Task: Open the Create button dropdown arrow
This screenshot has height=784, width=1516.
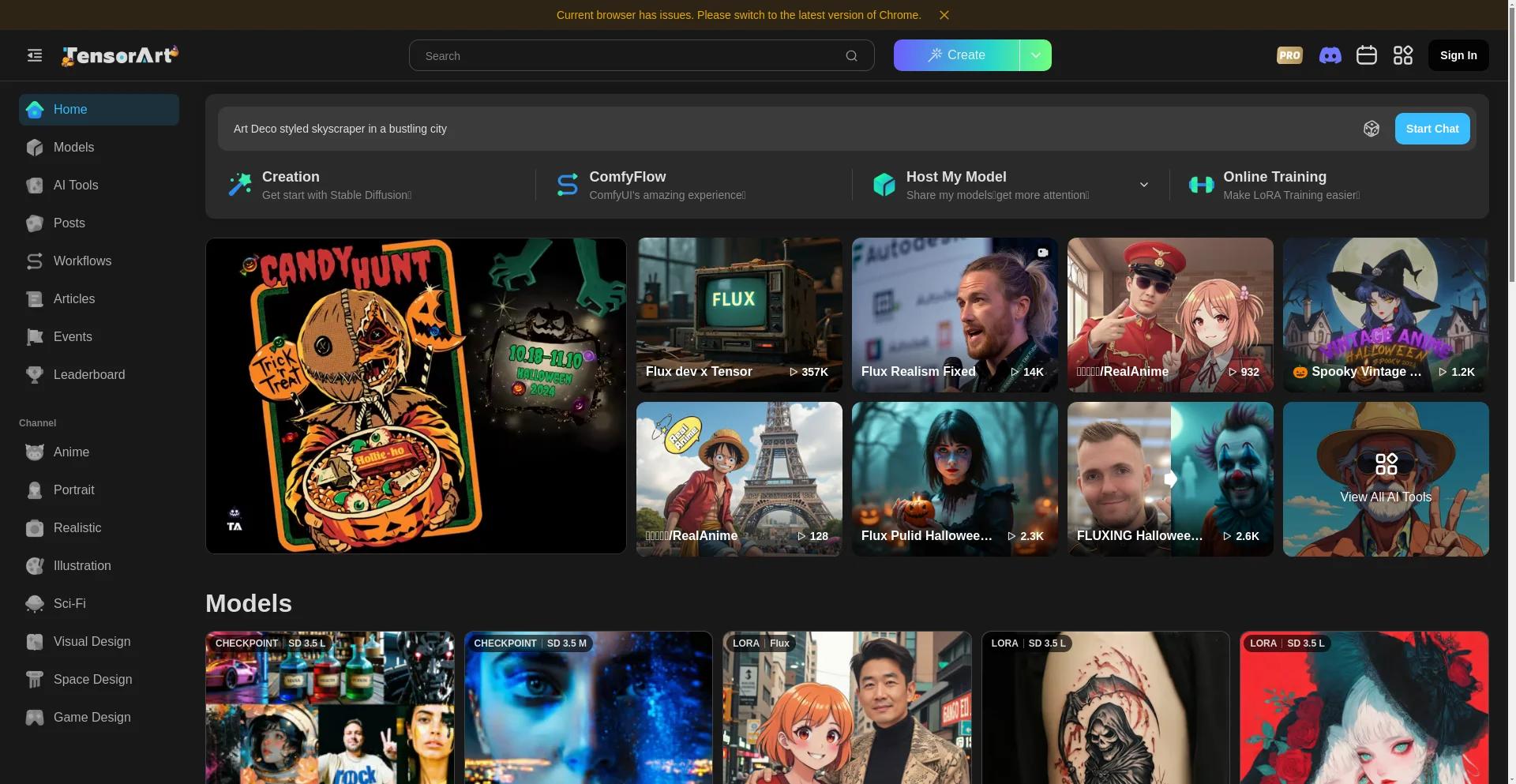Action: [x=1036, y=55]
